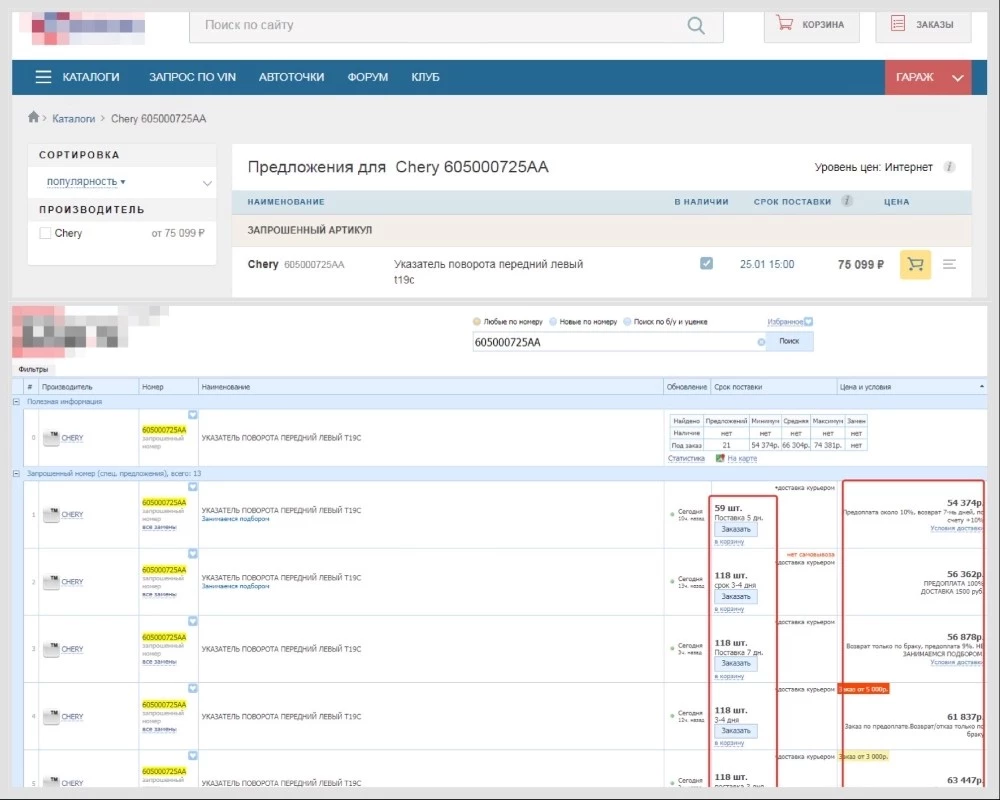
Task: Click the Поиск по сайту input field
Action: tap(440, 25)
